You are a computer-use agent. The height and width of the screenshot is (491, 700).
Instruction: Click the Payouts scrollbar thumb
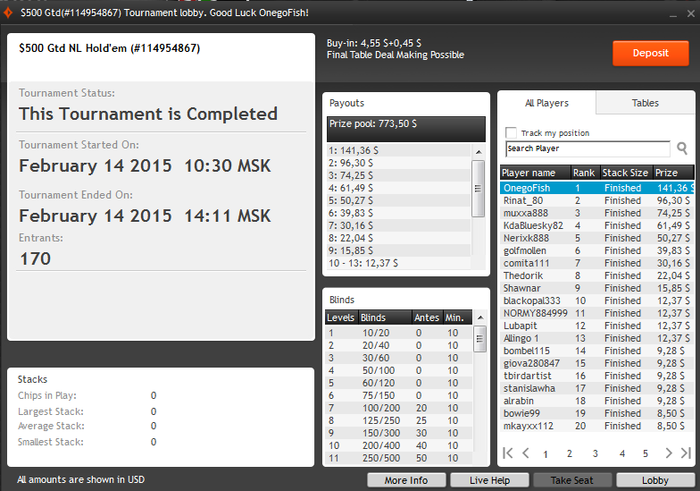pyautogui.click(x=478, y=188)
